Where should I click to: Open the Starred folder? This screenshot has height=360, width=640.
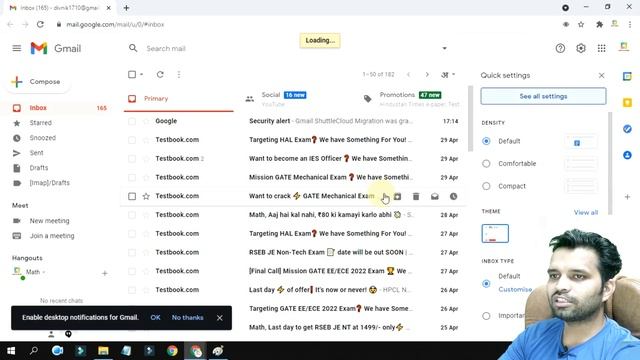[x=40, y=123]
